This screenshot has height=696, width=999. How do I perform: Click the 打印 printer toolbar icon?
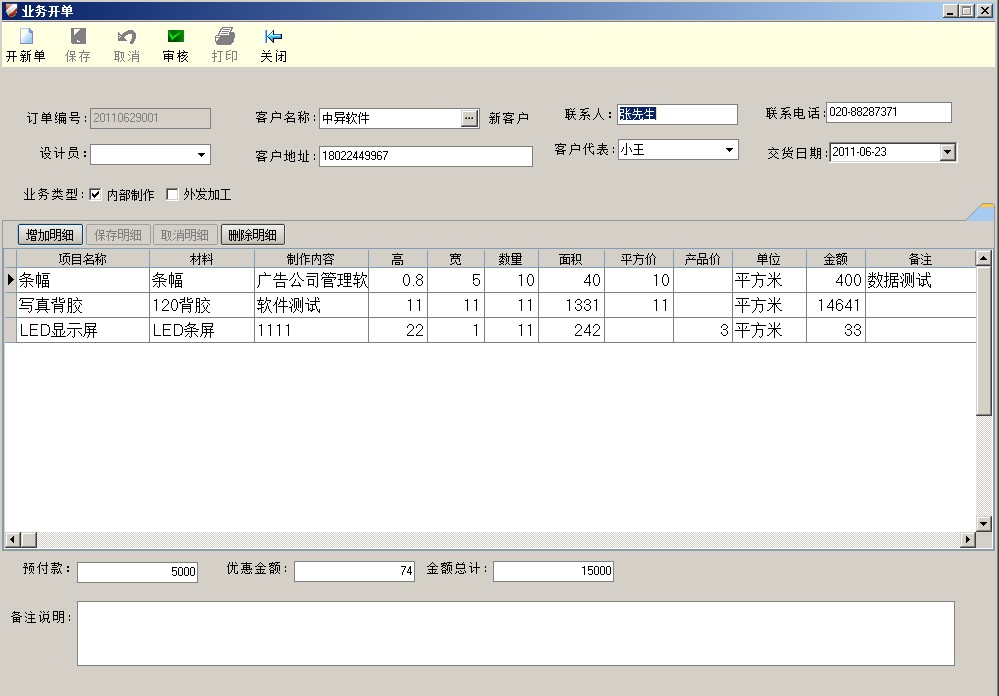pos(225,37)
